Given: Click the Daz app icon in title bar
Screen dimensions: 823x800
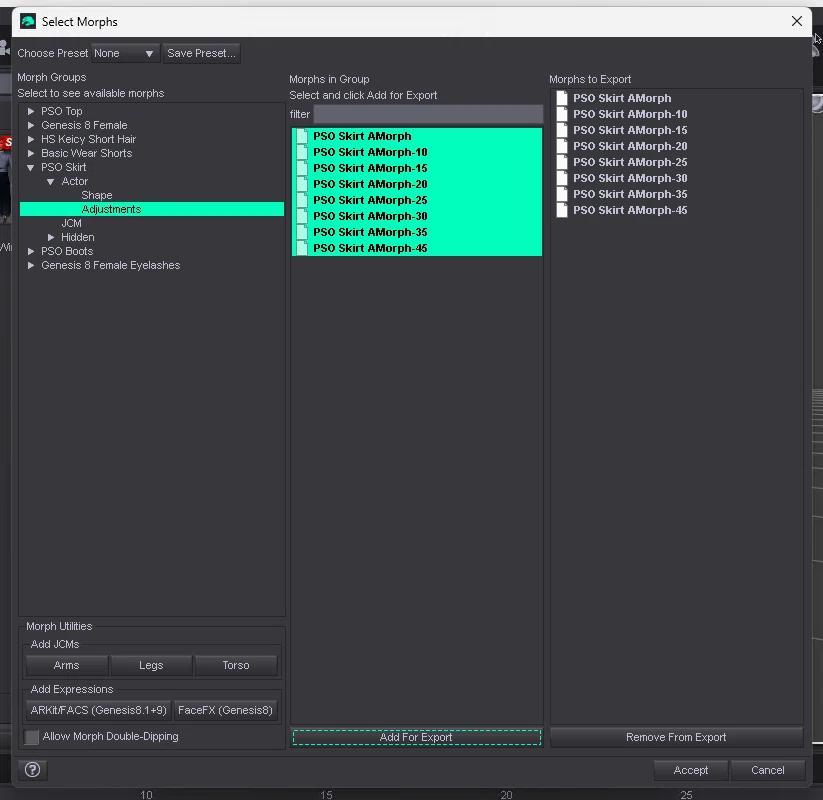Looking at the screenshot, I should click(27, 22).
